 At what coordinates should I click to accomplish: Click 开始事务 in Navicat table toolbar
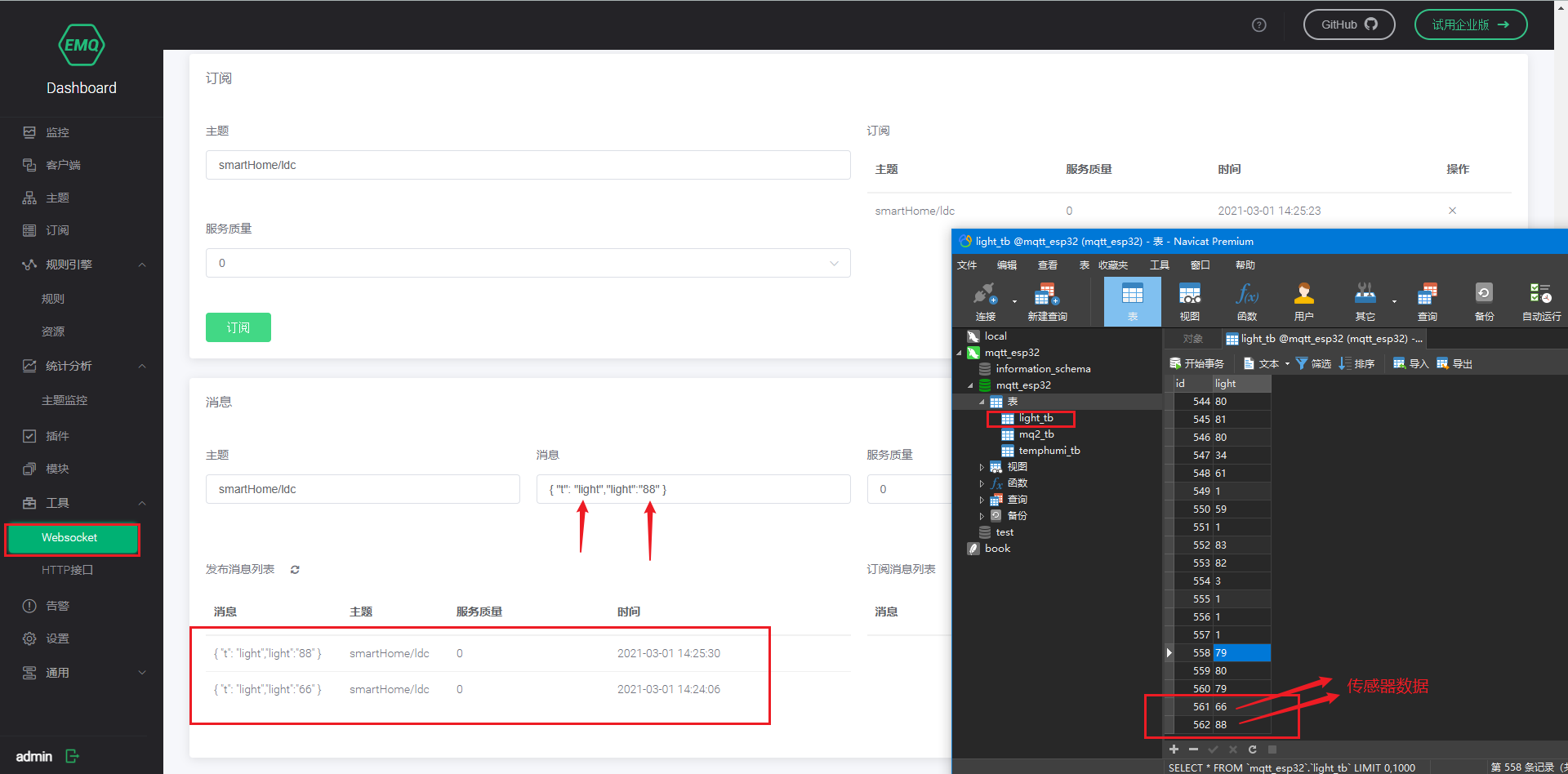pyautogui.click(x=1196, y=363)
